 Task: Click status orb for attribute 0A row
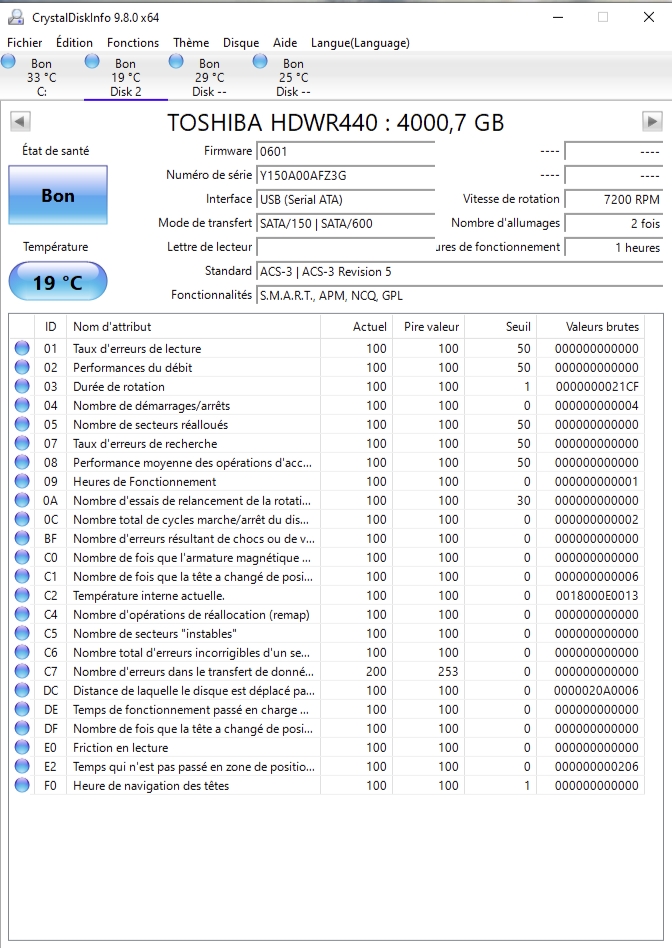coord(22,500)
